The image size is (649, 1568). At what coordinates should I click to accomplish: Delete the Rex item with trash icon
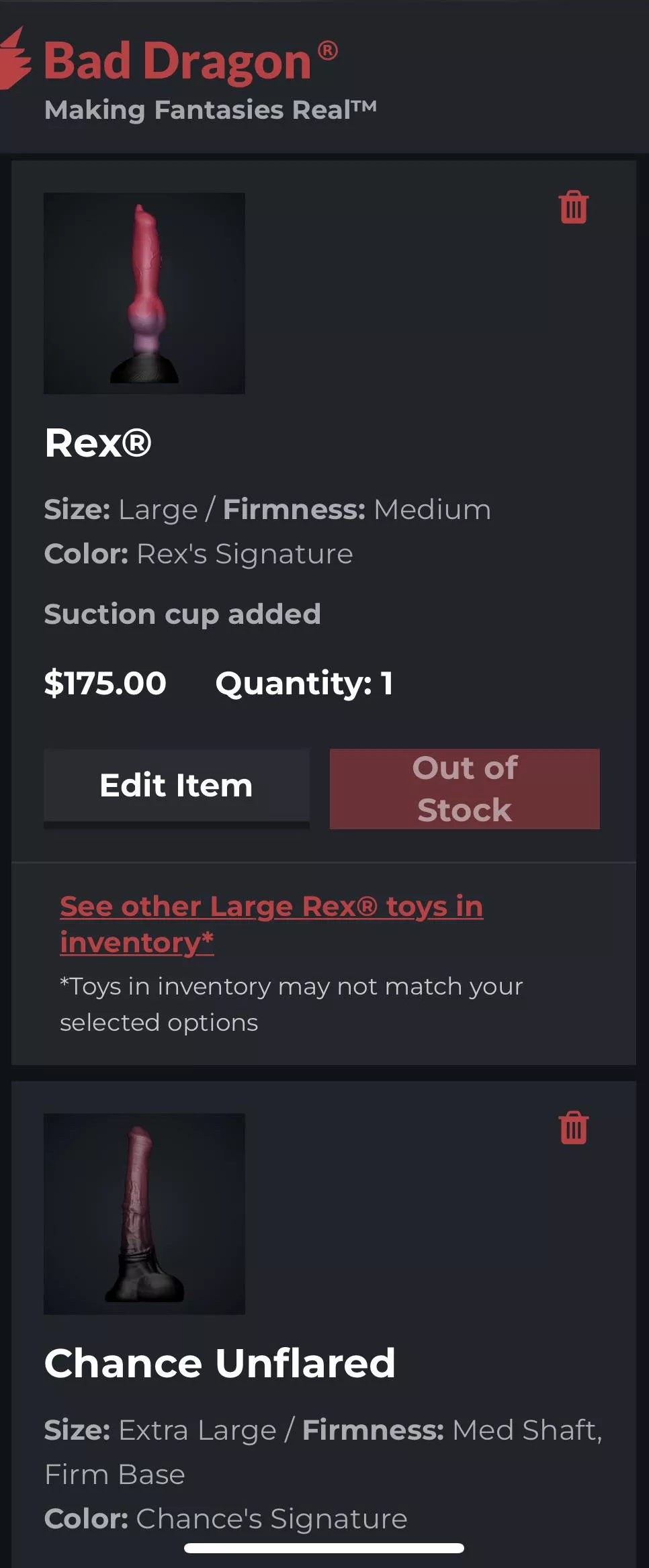pyautogui.click(x=573, y=207)
